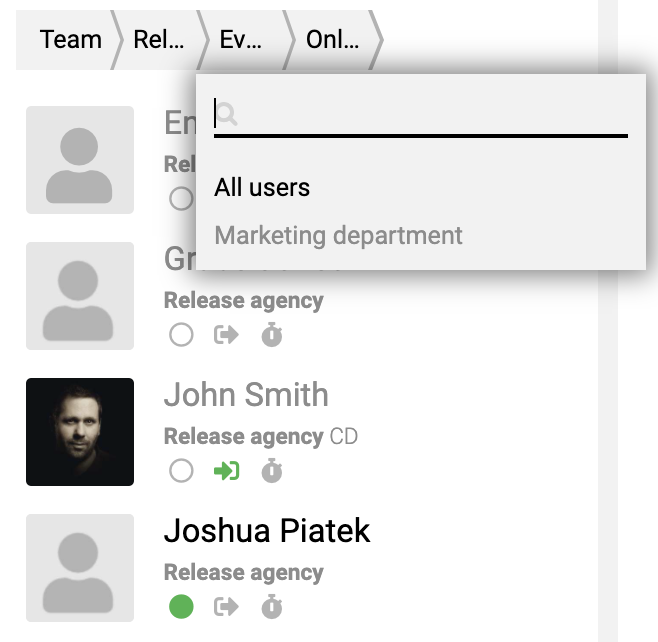
Task: Focus the search field in popup
Action: click(421, 115)
